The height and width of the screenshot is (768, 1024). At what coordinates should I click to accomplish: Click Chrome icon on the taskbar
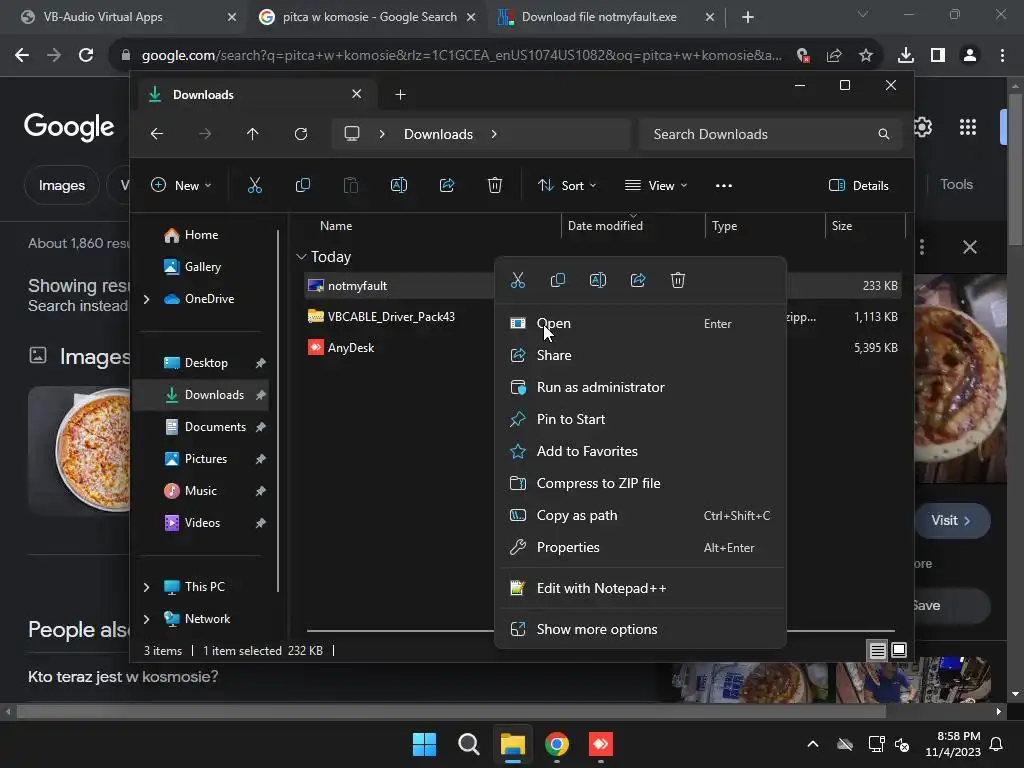557,744
